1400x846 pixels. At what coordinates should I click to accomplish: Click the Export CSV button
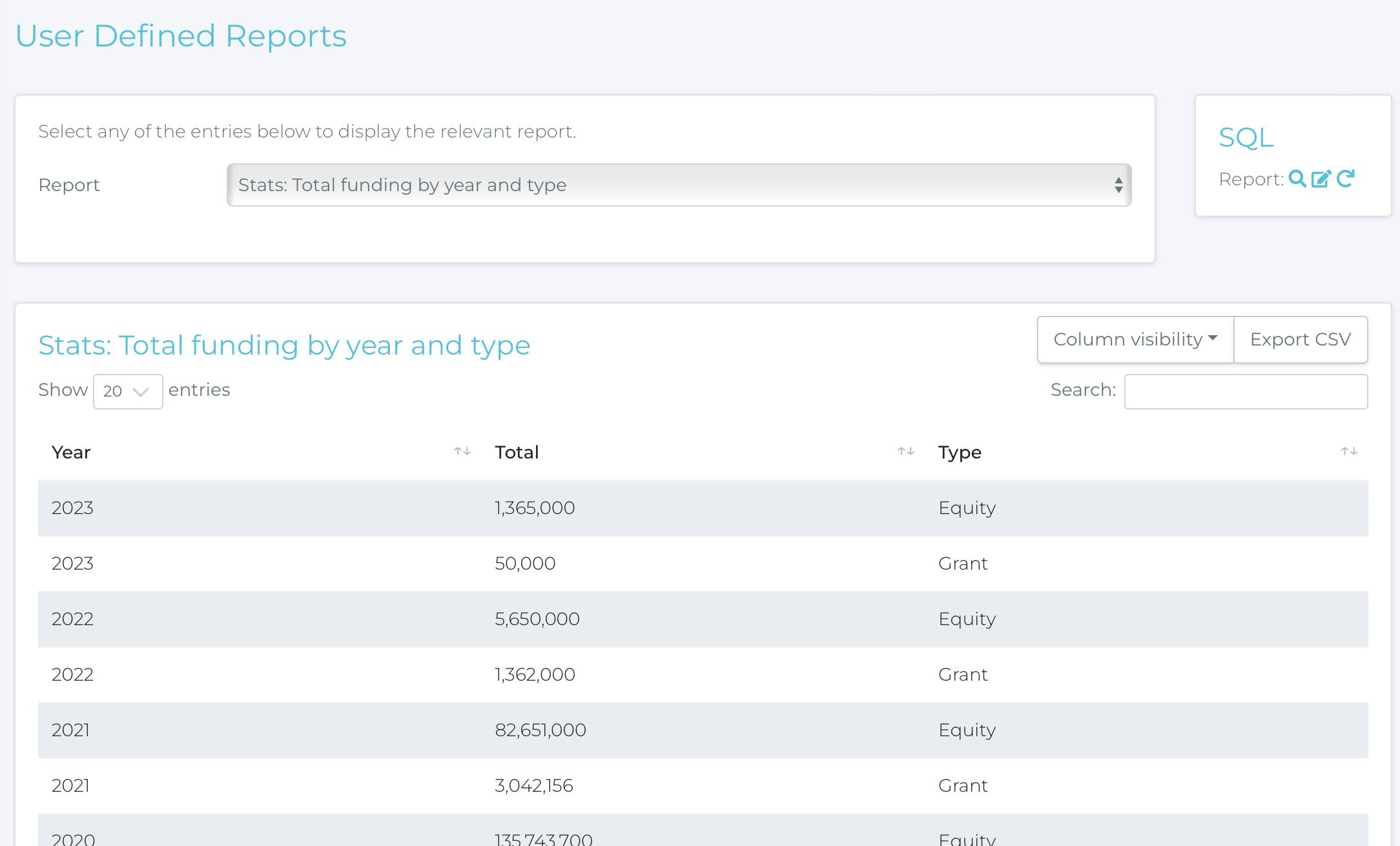pos(1301,340)
